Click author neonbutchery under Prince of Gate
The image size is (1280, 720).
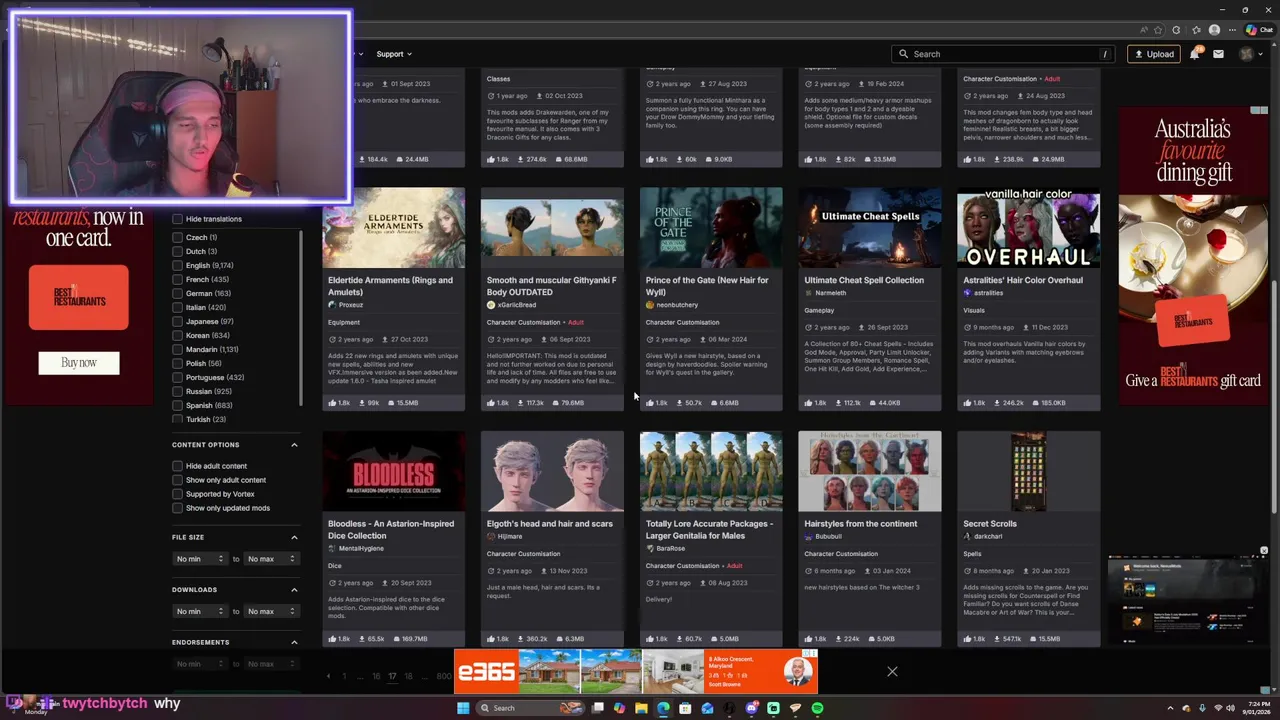click(677, 305)
